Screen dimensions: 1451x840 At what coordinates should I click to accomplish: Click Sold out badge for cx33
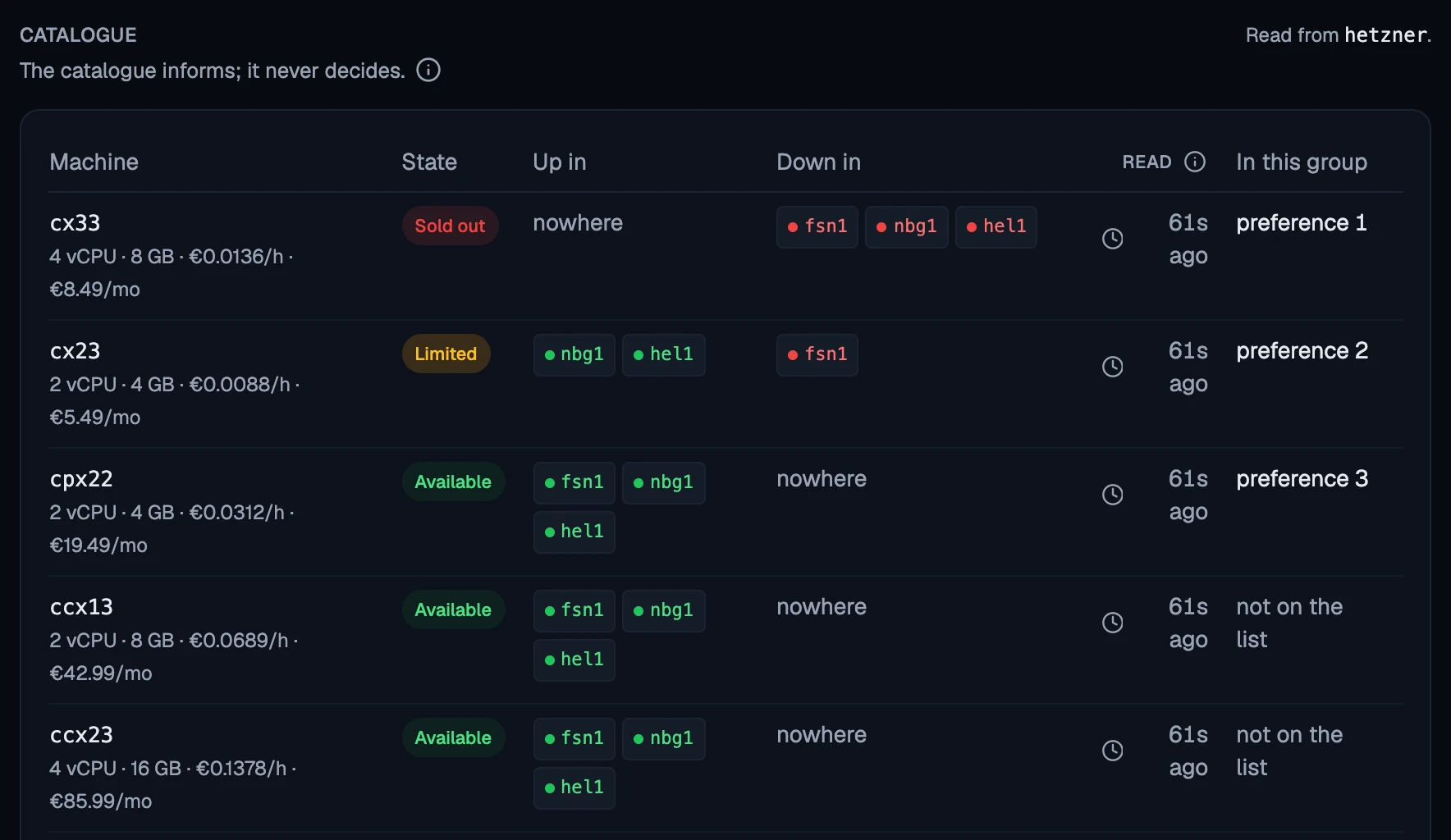tap(450, 226)
